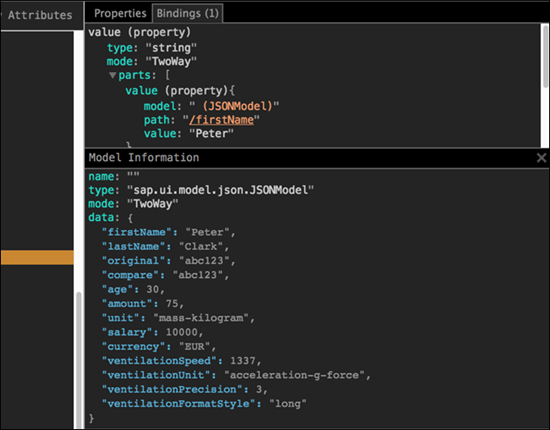Click the Model Information header title
Screen dimensions: 550x430
(x=144, y=158)
